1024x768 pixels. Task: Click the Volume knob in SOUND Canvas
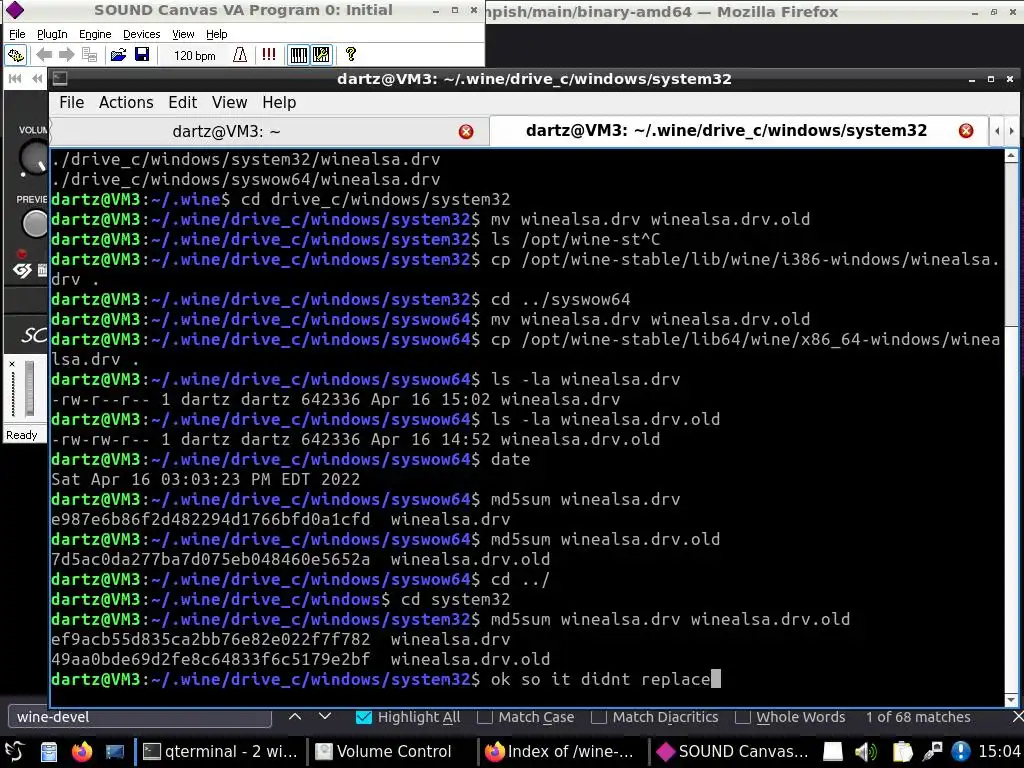pyautogui.click(x=33, y=158)
